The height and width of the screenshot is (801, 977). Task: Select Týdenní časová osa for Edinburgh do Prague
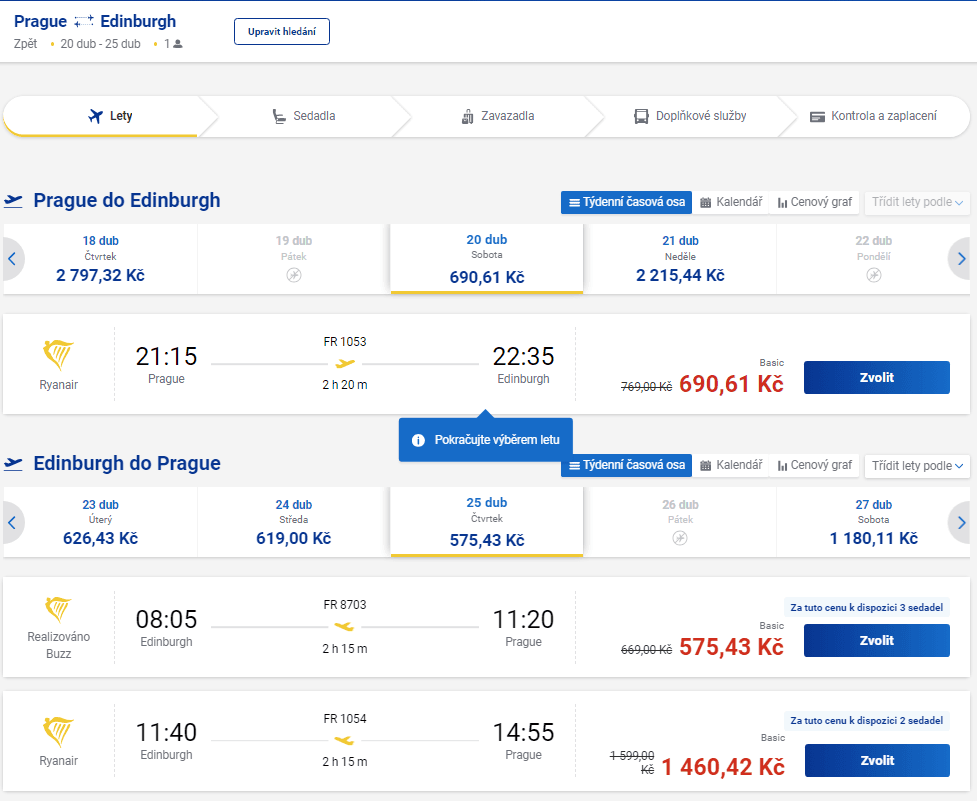click(x=626, y=465)
